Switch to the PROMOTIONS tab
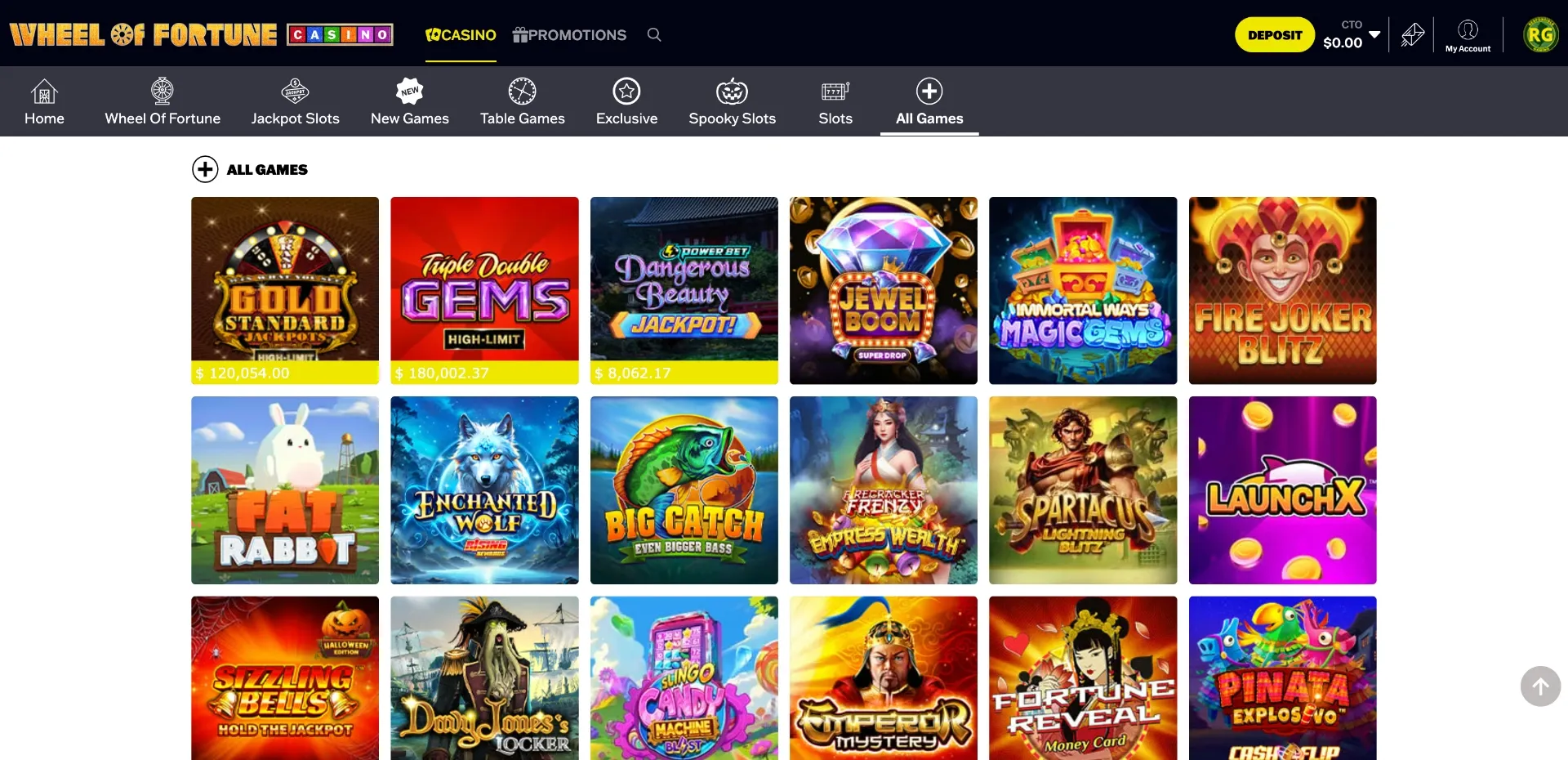This screenshot has width=1568, height=760. 569,35
